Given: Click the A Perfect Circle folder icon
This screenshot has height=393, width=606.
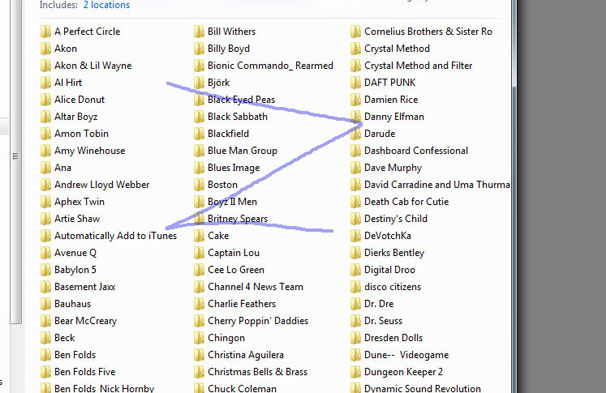Looking at the screenshot, I should [46, 31].
